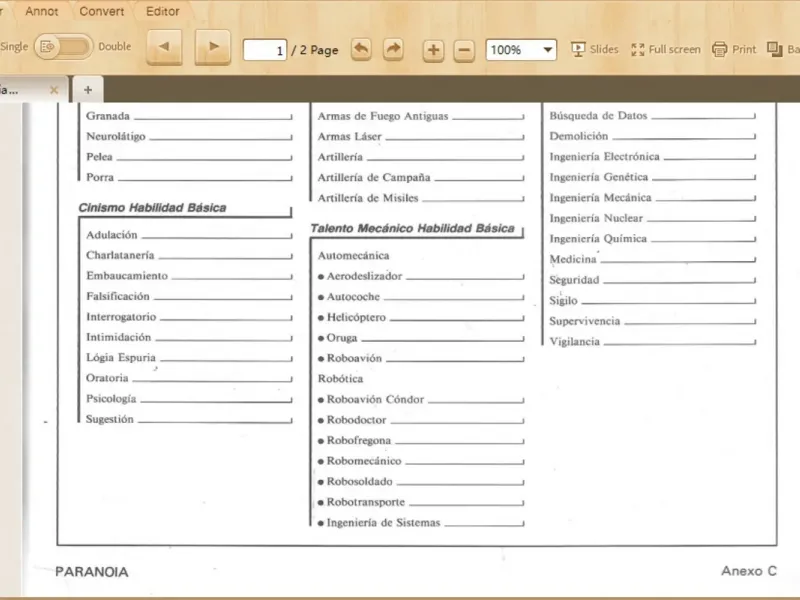This screenshot has width=800, height=600.
Task: Click the "Robomecánico" bullet entry
Action: (x=421, y=461)
